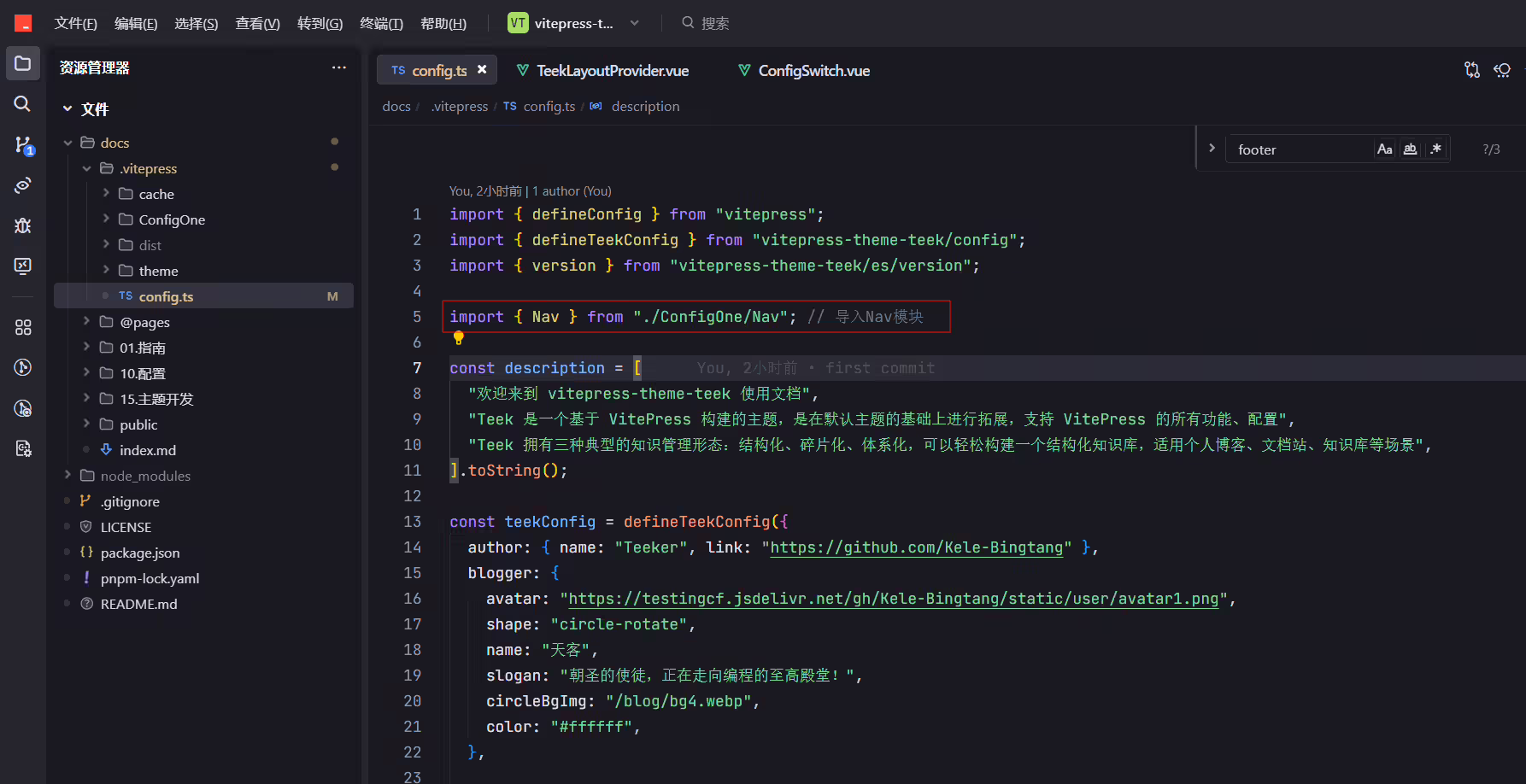The height and width of the screenshot is (784, 1526).
Task: Toggle Match Whole Word in find widget
Action: tap(1411, 149)
